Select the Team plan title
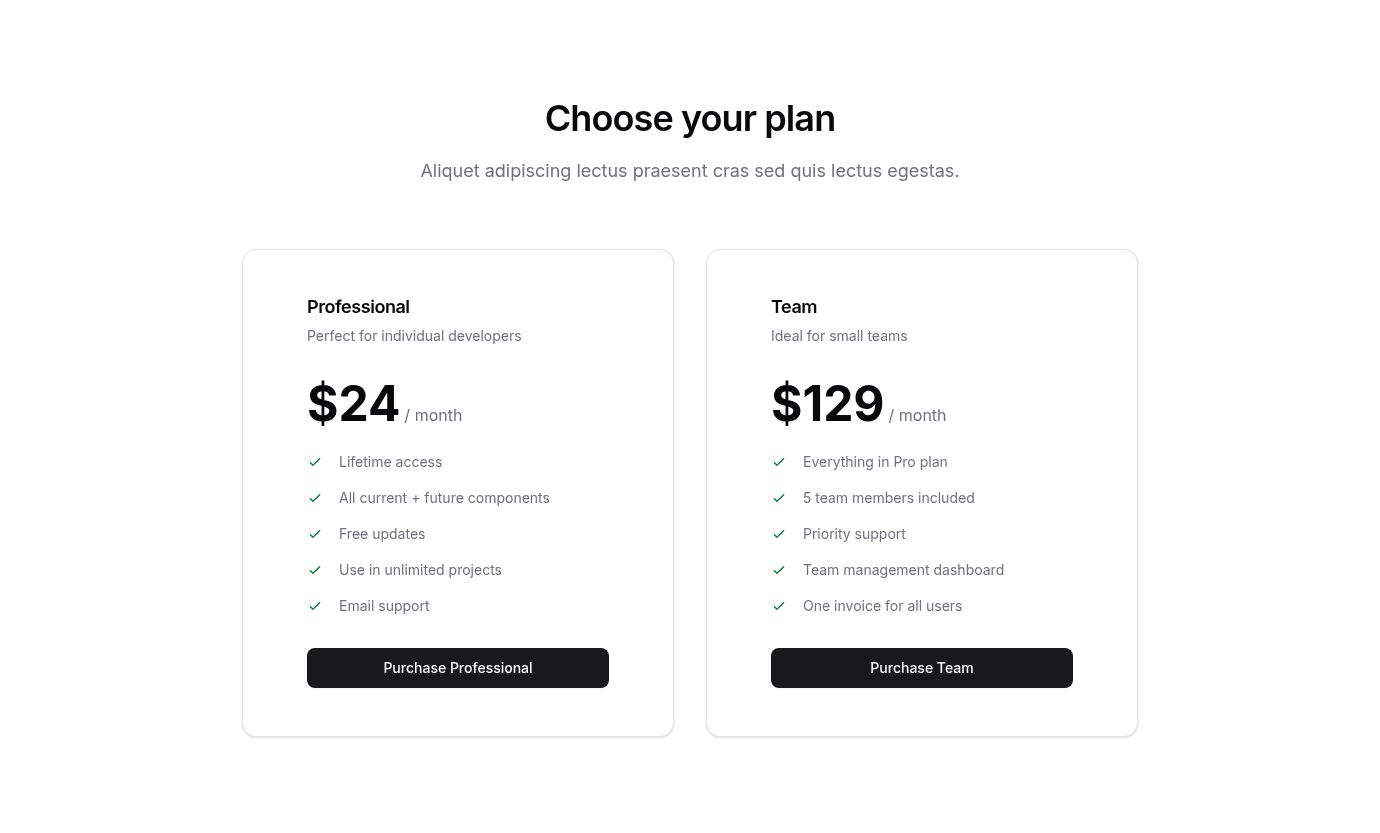The image size is (1380, 833). click(x=794, y=307)
